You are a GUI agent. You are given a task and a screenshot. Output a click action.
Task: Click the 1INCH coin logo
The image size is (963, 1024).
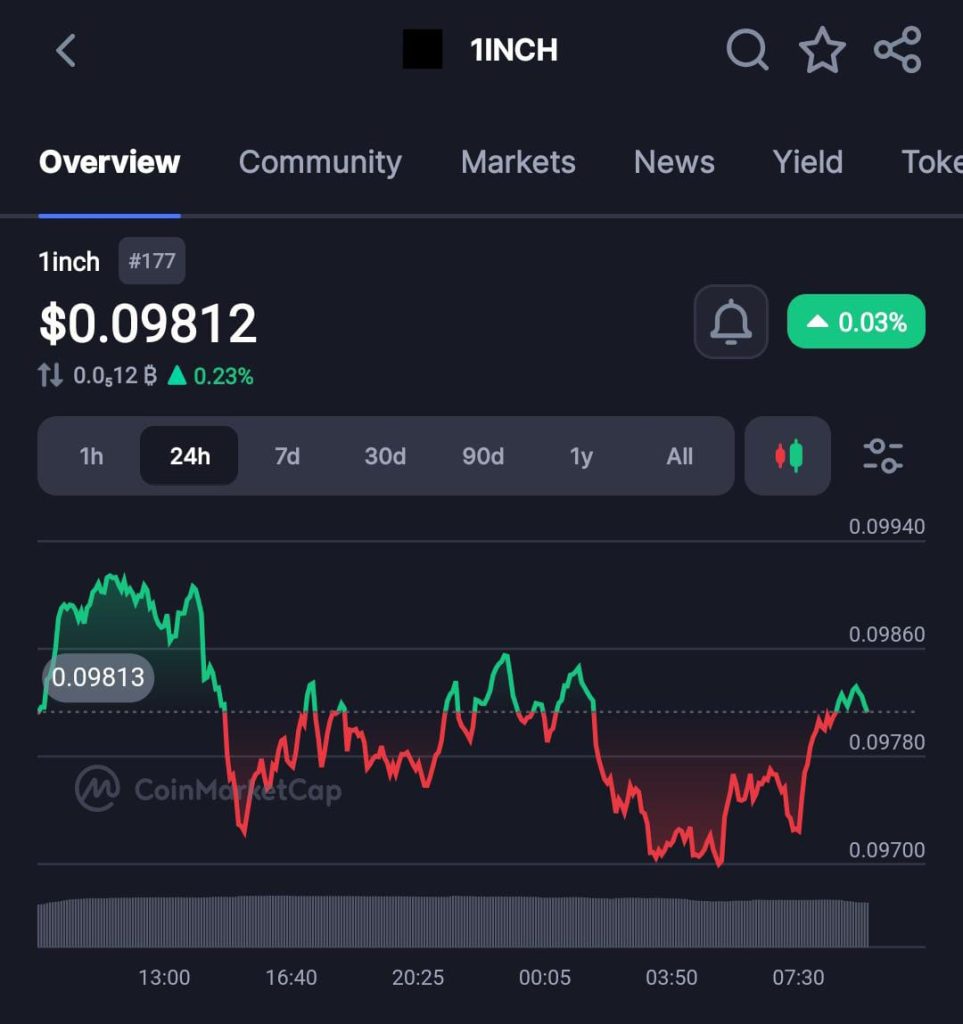click(x=422, y=50)
